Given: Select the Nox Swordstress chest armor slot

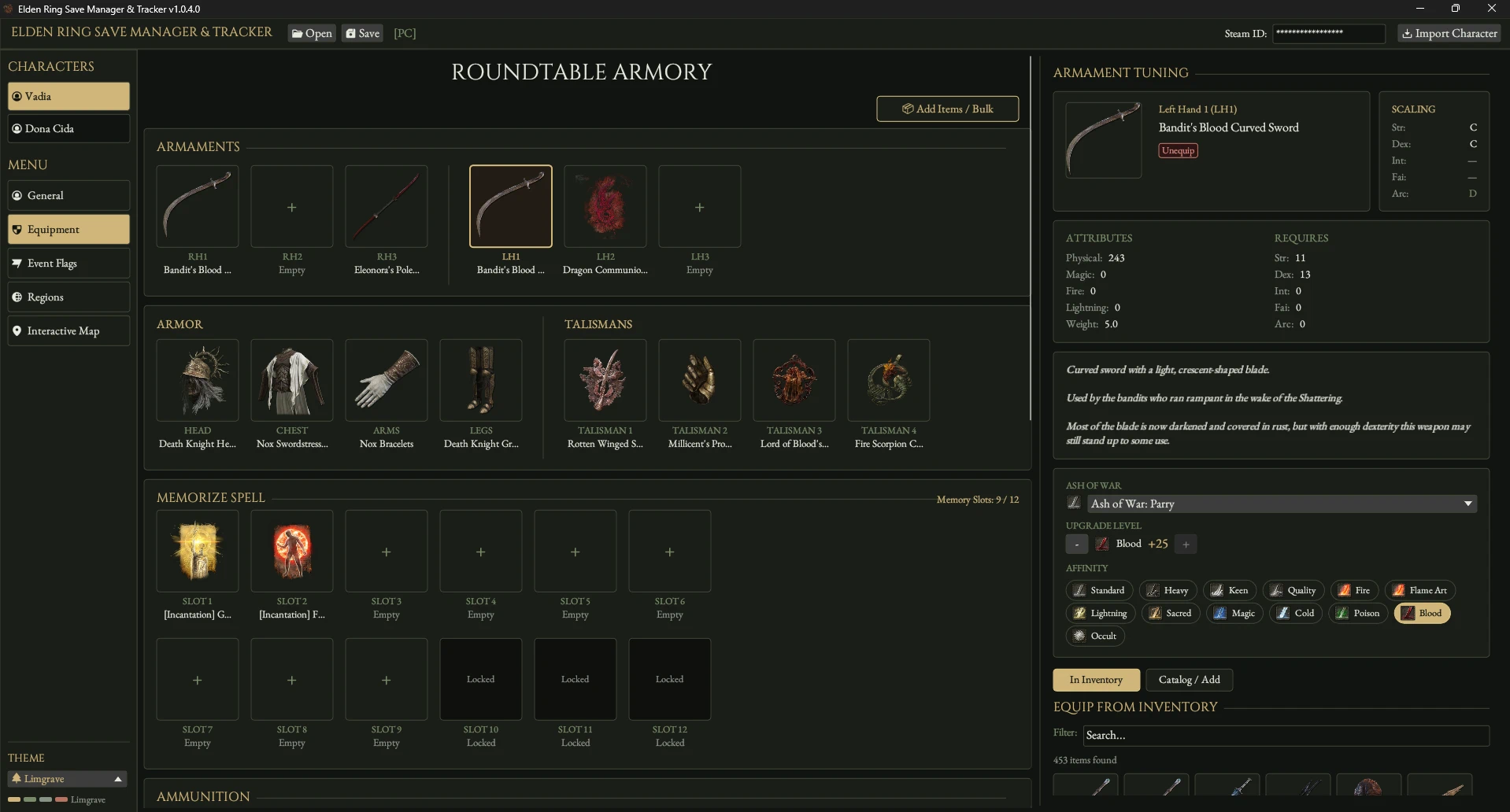Looking at the screenshot, I should click(292, 380).
